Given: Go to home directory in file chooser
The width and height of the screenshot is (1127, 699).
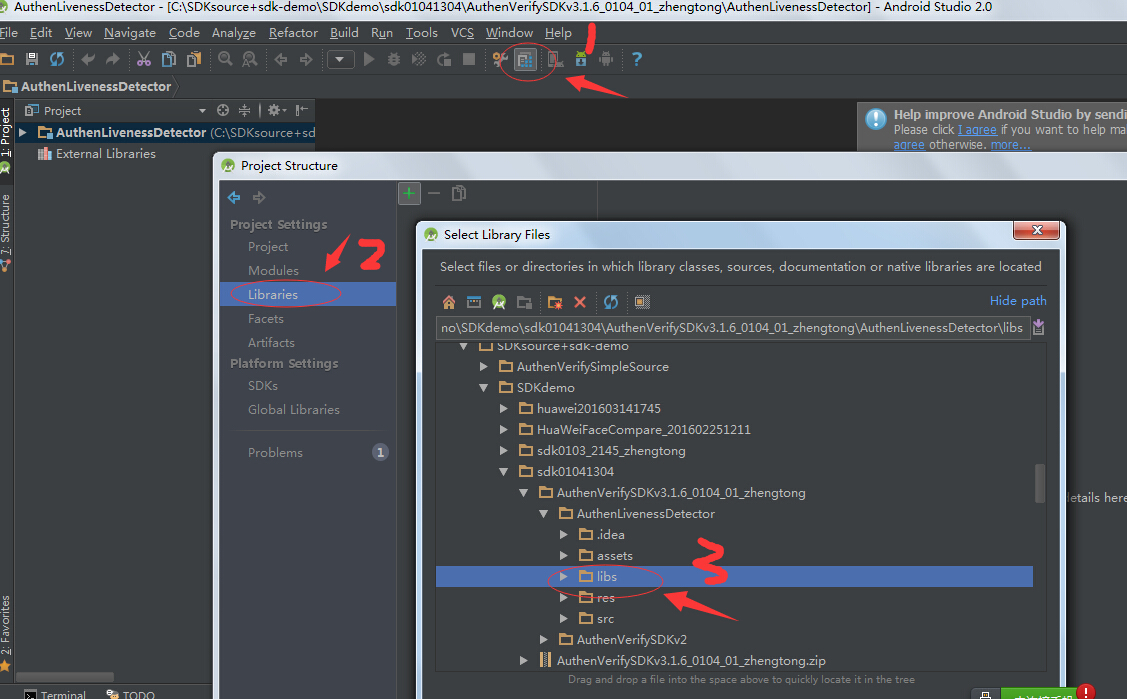Looking at the screenshot, I should [x=449, y=302].
